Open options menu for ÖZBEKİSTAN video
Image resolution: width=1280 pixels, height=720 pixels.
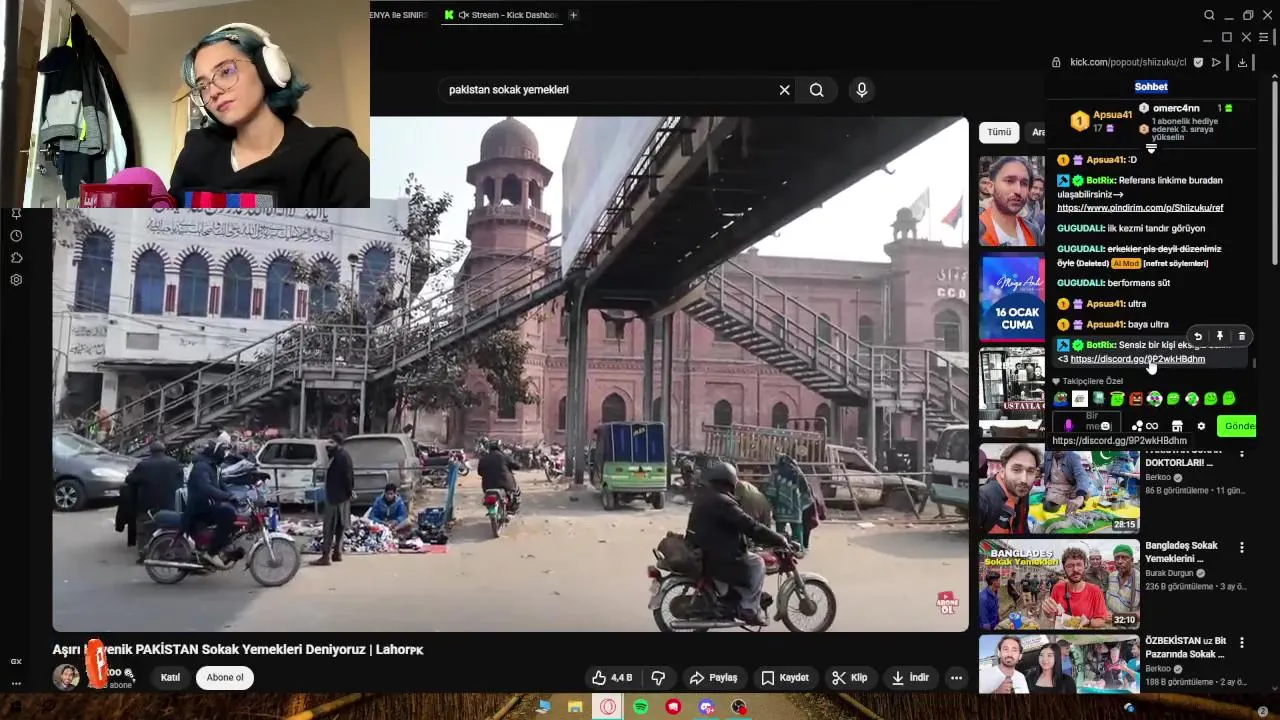1242,643
